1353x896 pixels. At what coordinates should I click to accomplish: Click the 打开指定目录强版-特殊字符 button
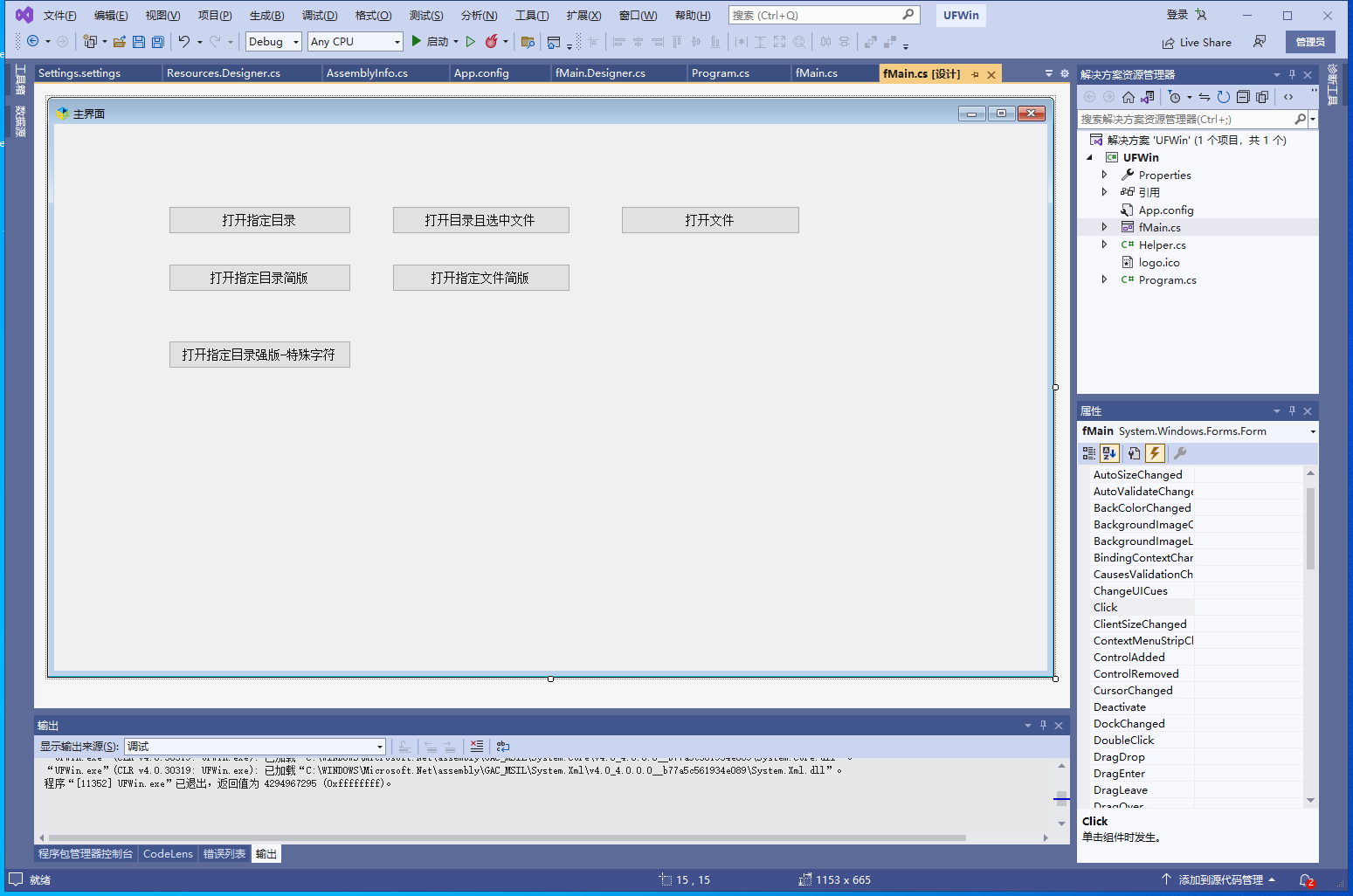259,355
